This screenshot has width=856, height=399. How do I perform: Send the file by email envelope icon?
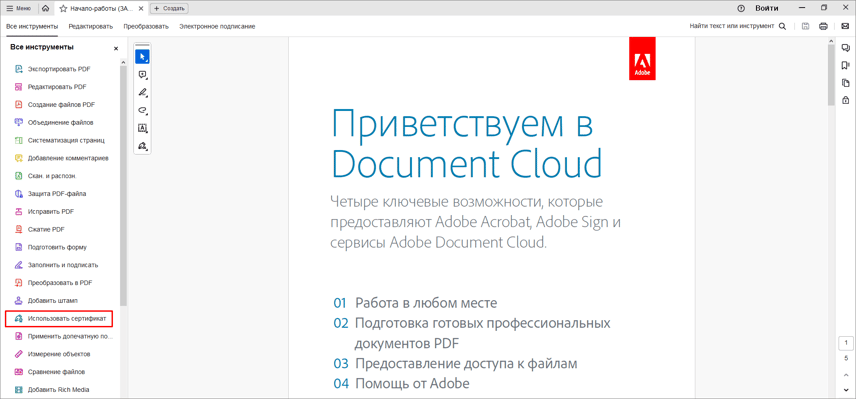[x=845, y=26]
